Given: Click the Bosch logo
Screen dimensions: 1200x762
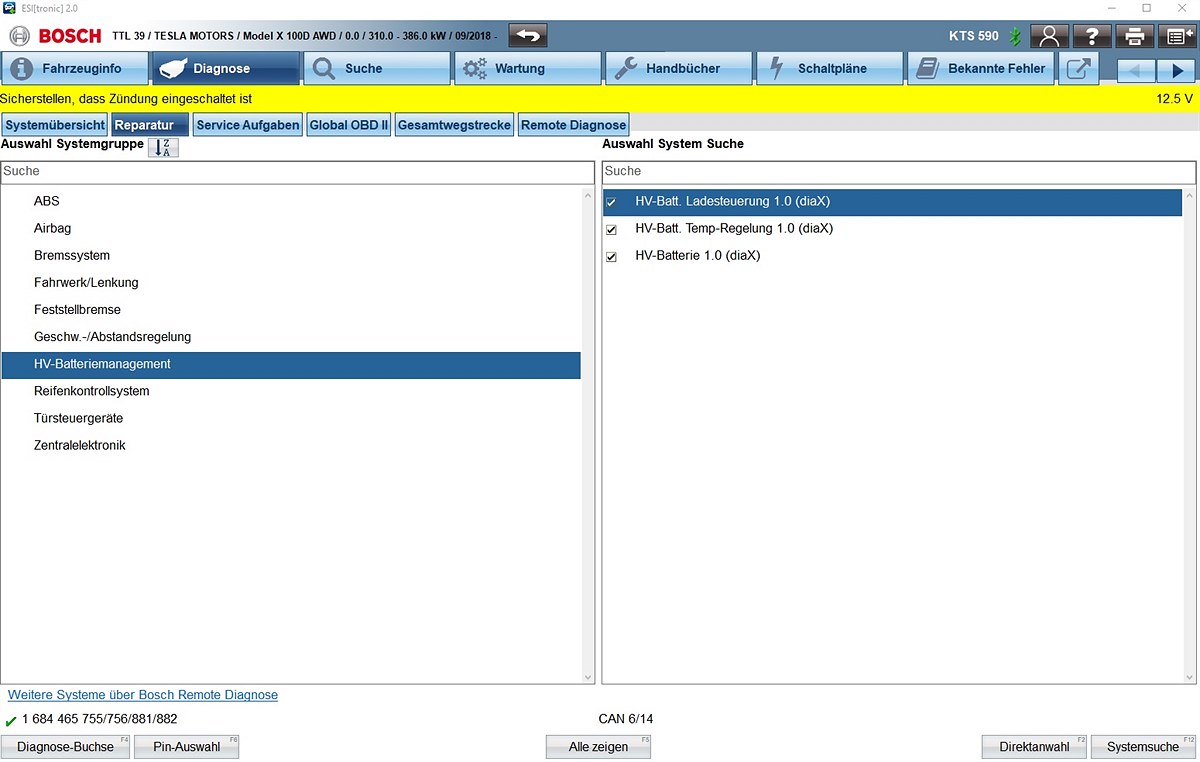Looking at the screenshot, I should pos(56,36).
